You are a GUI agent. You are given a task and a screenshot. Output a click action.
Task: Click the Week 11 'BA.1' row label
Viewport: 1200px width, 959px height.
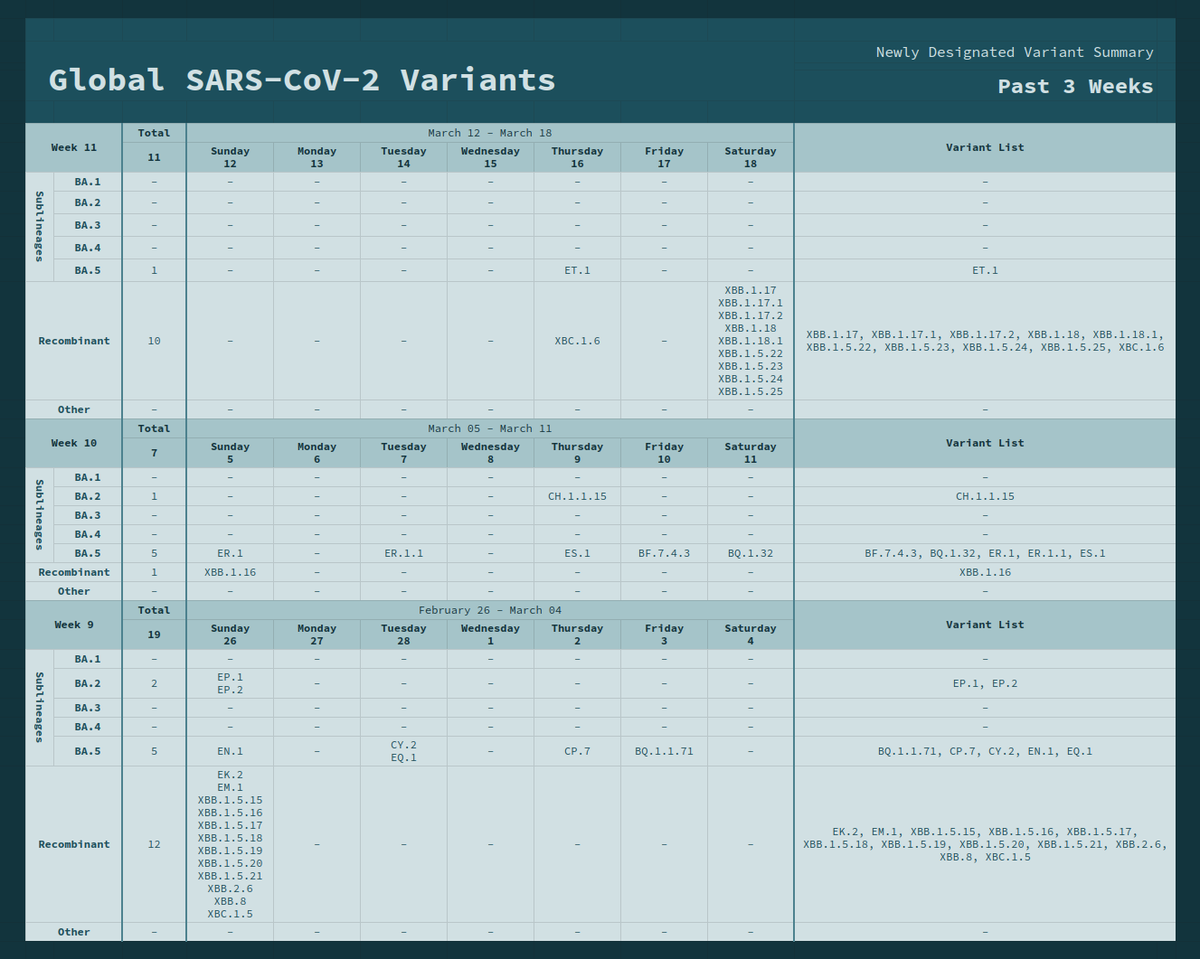coord(88,181)
